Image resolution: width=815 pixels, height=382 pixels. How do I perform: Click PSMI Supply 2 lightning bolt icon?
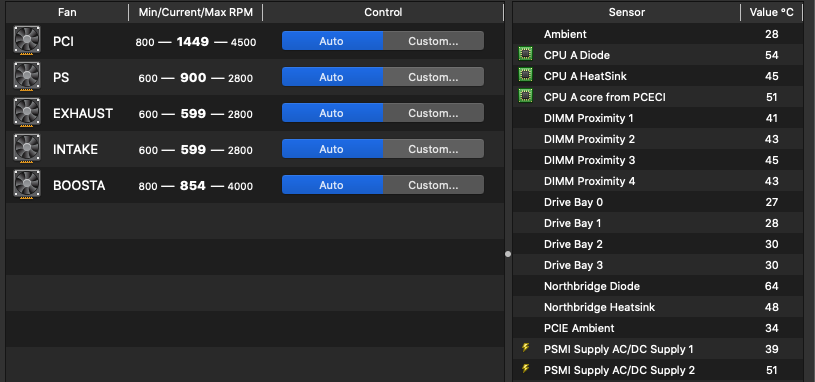click(x=525, y=369)
